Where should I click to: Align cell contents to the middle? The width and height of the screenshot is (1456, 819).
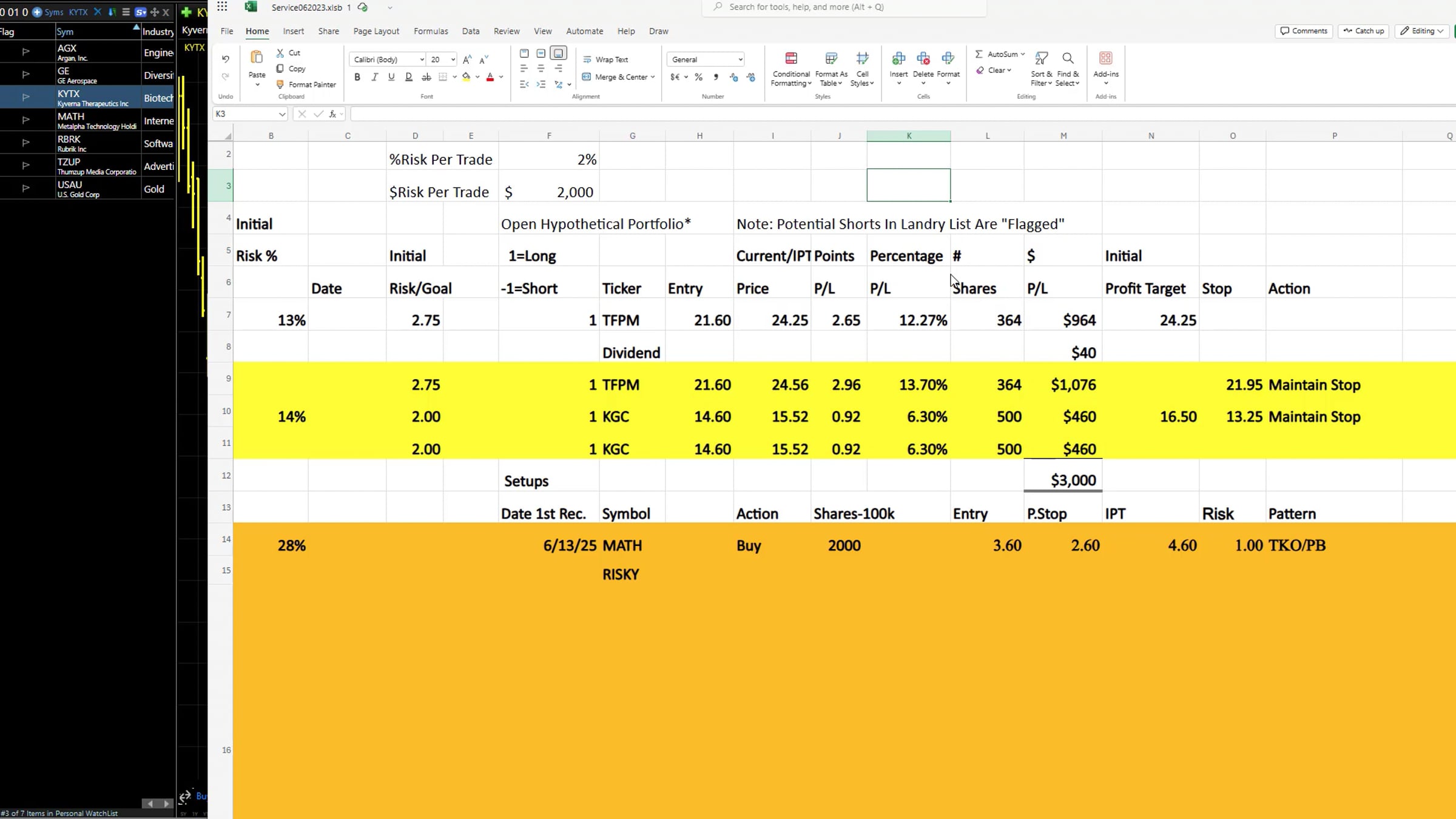click(541, 53)
